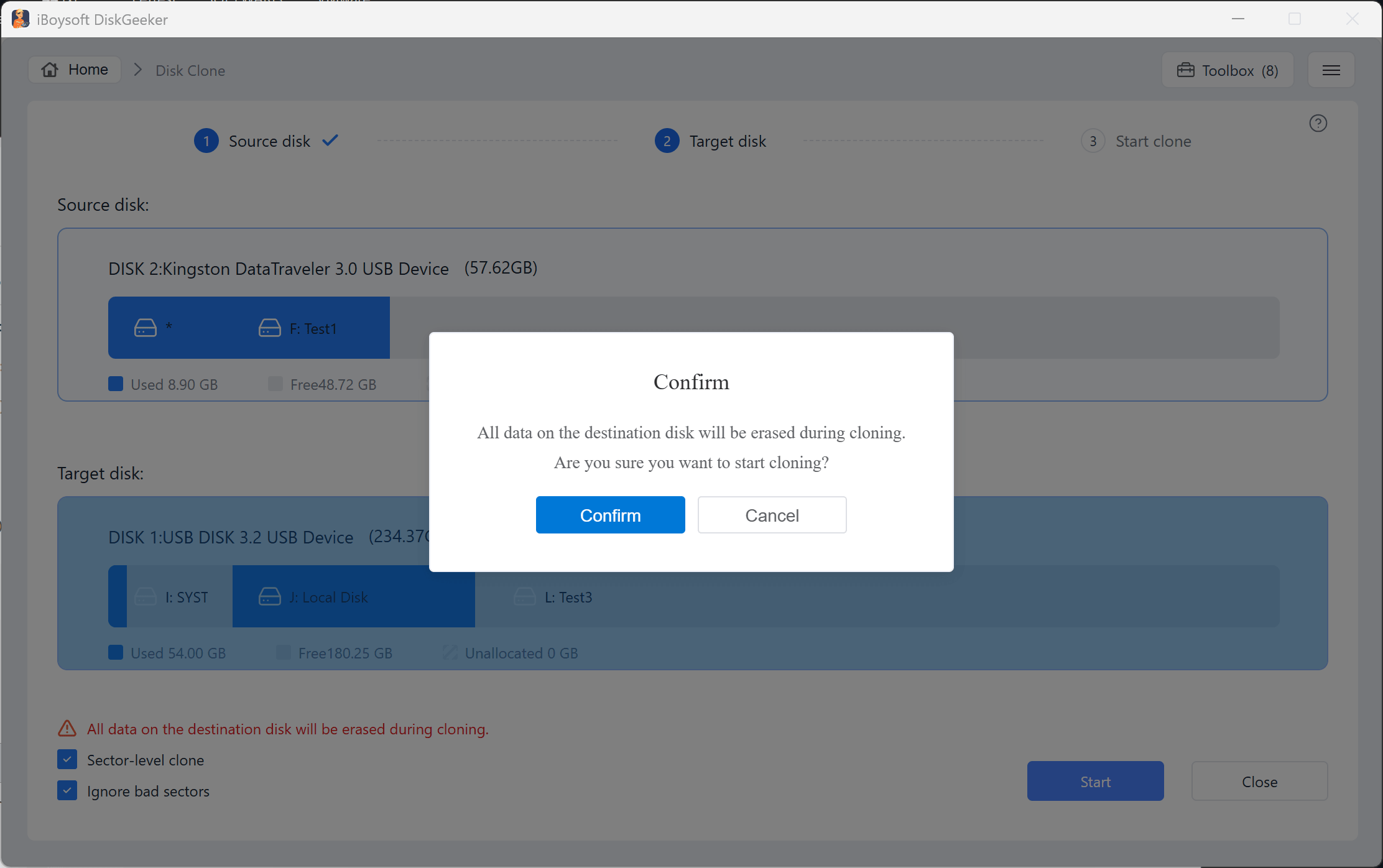Click the Toolbox briefcase icon
Screen dimensions: 1383x868
[x=1185, y=70]
